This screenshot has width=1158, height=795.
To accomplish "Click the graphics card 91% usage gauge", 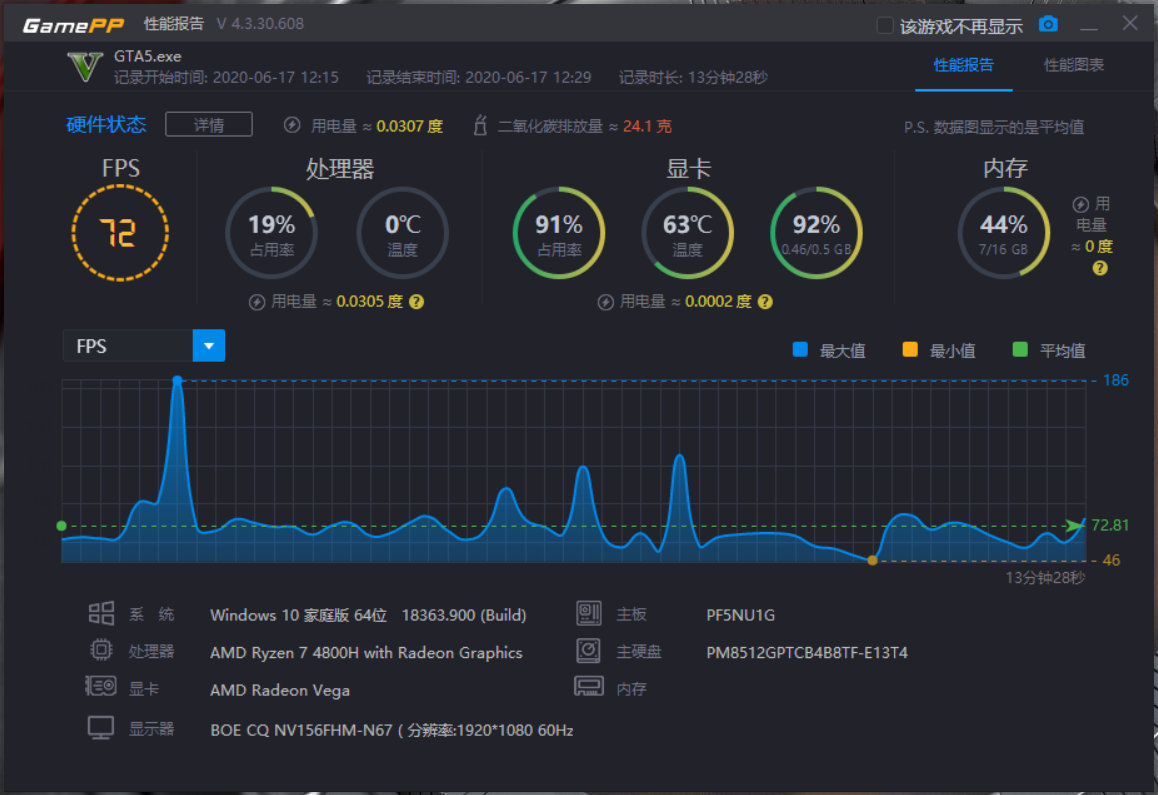I will [x=559, y=233].
